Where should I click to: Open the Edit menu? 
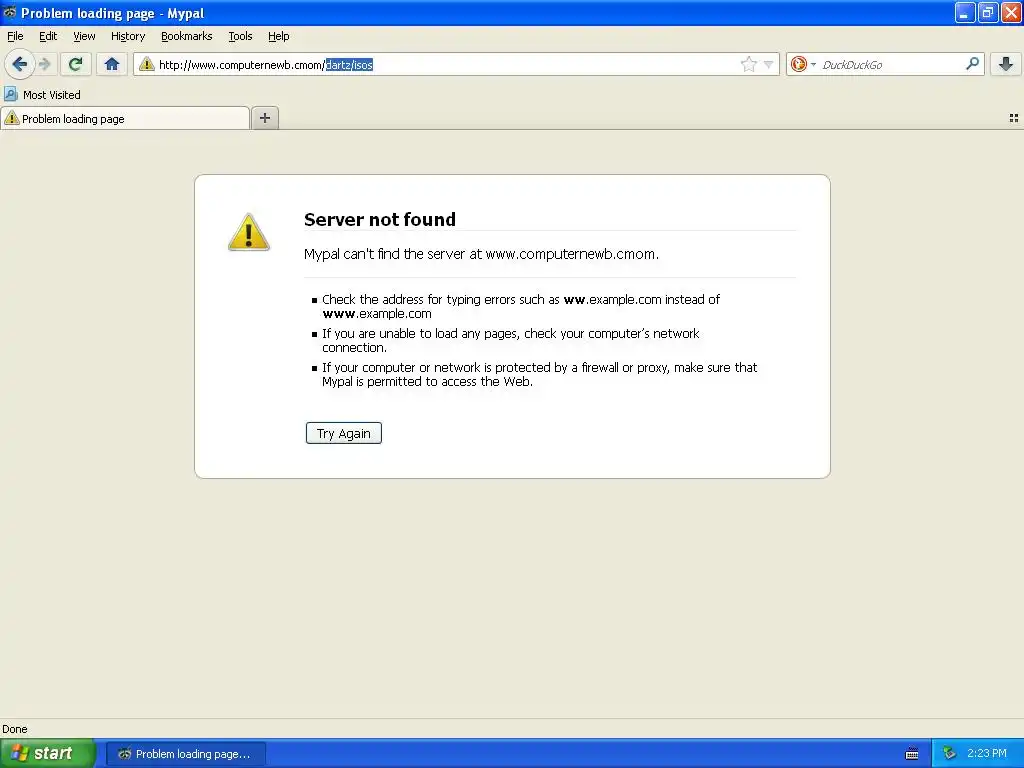[48, 36]
